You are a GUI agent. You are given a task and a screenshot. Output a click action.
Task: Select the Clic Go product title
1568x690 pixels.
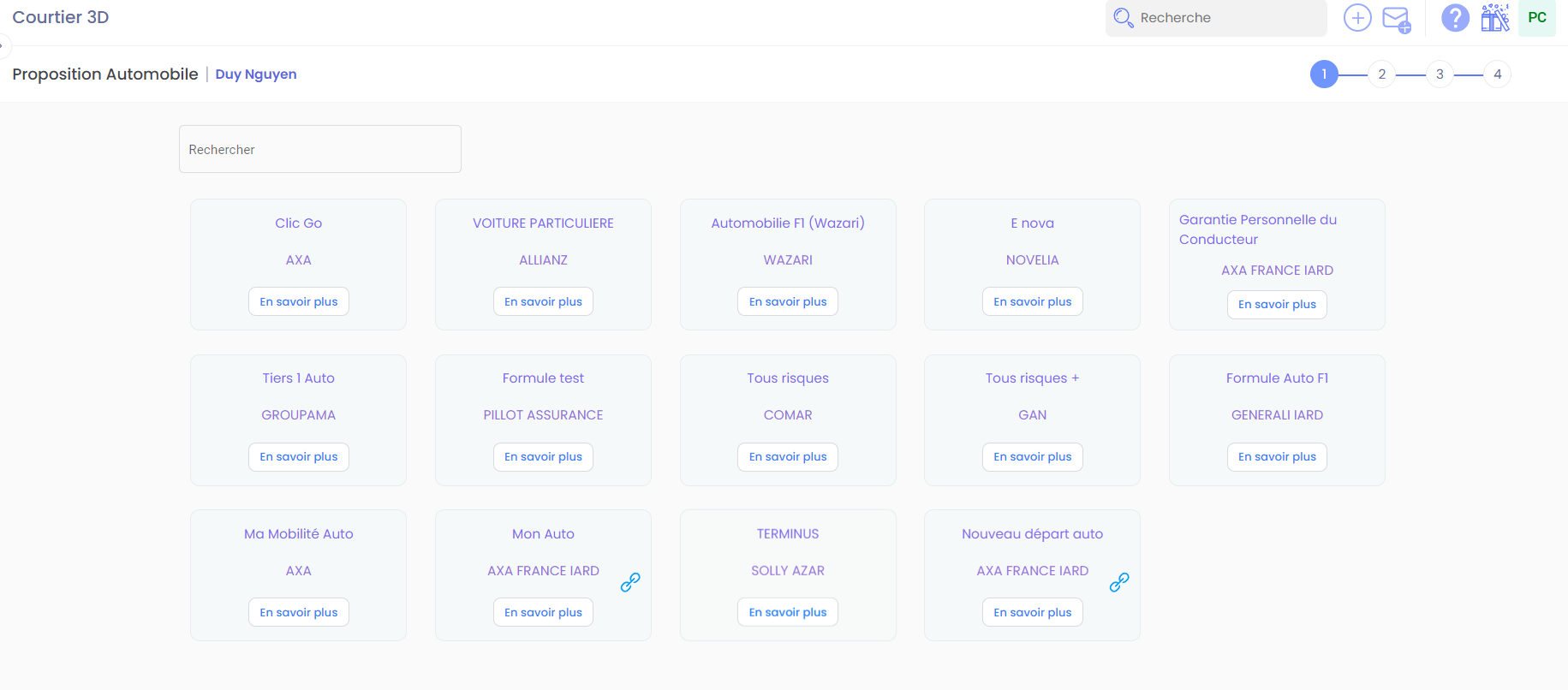point(299,223)
